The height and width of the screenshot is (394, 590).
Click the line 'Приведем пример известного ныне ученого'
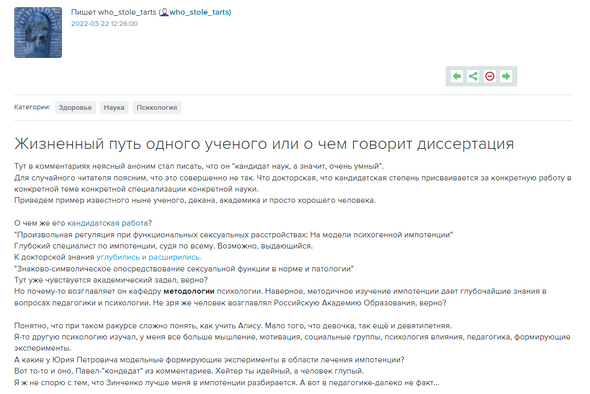(x=195, y=201)
